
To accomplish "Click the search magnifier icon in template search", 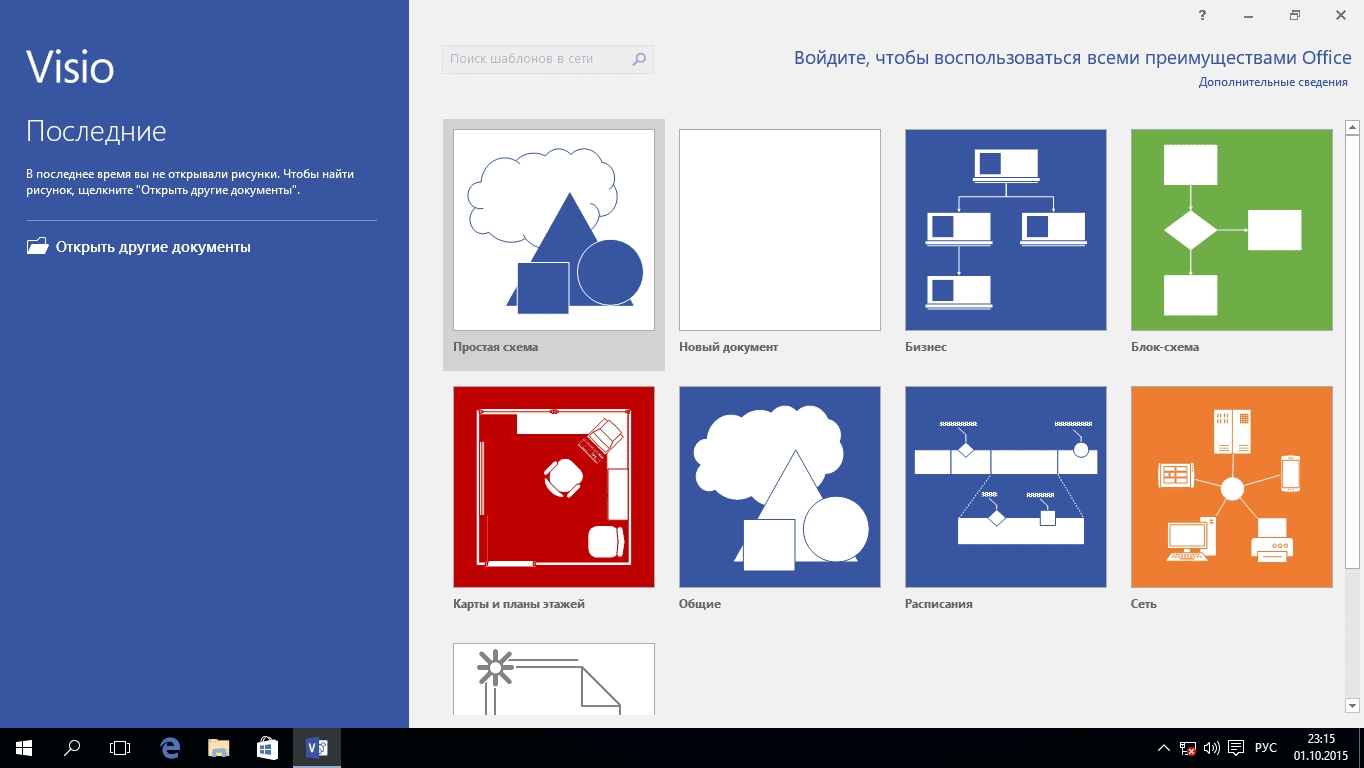I will tap(640, 59).
